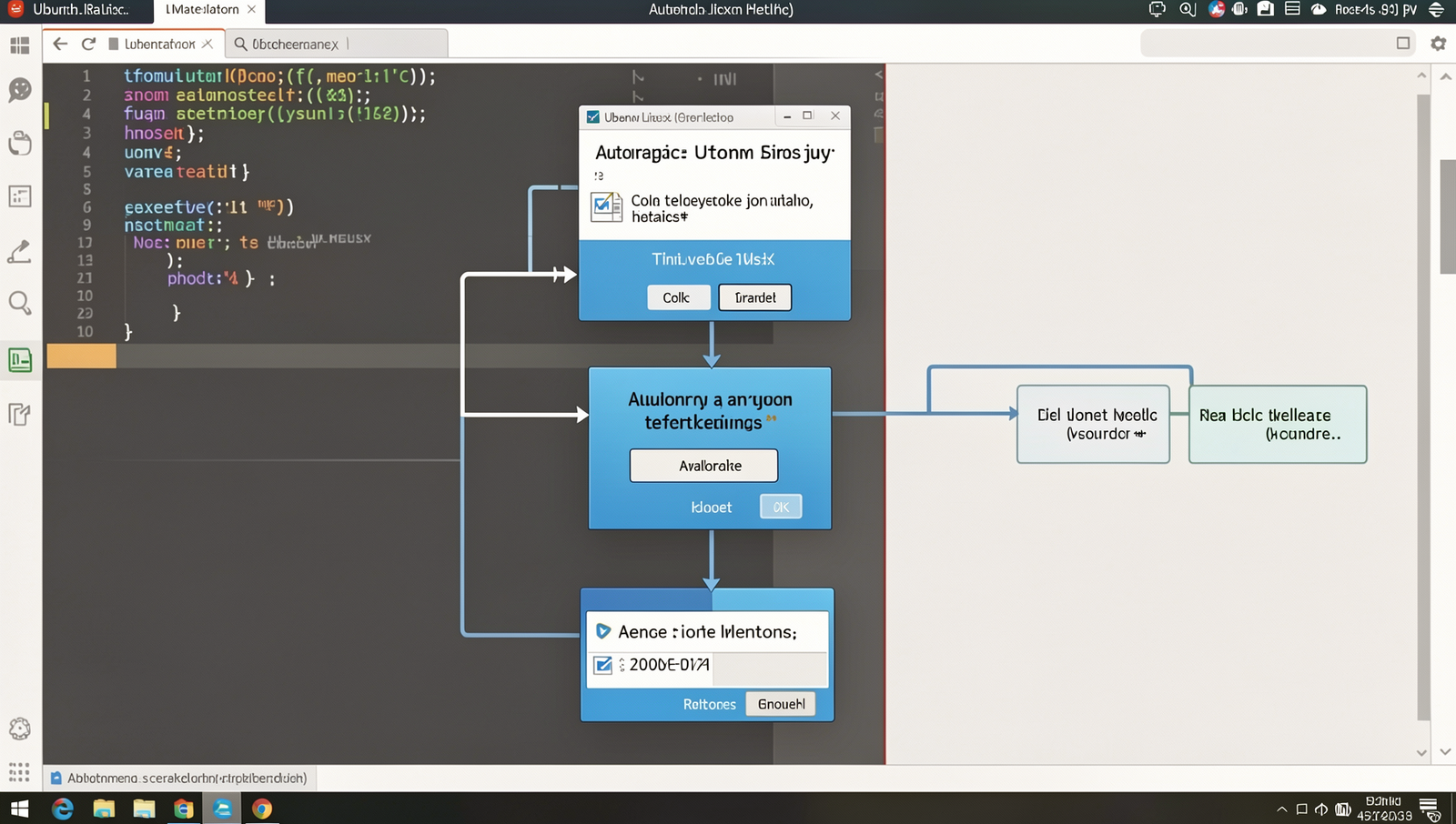Viewport: 1456px width, 824px height.
Task: Click the back arrow in the toolbar
Action: click(x=60, y=44)
